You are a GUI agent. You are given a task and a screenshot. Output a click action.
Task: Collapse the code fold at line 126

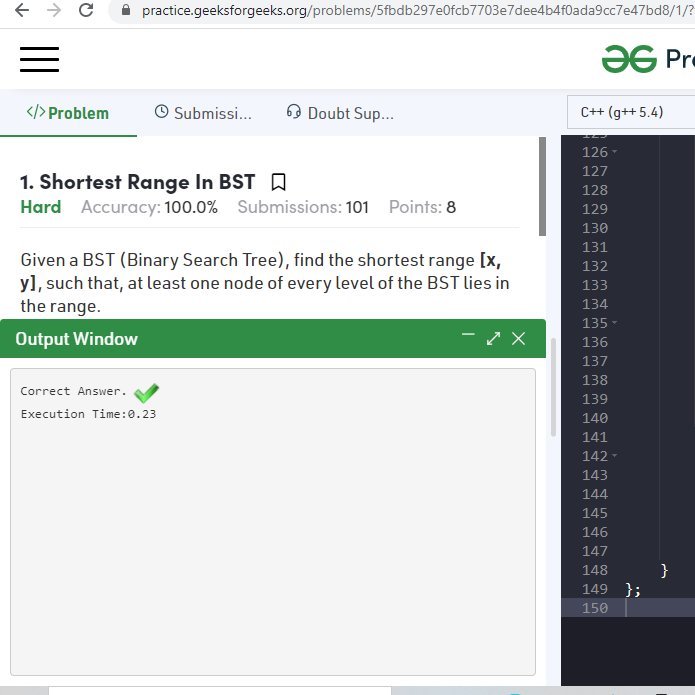tap(614, 152)
